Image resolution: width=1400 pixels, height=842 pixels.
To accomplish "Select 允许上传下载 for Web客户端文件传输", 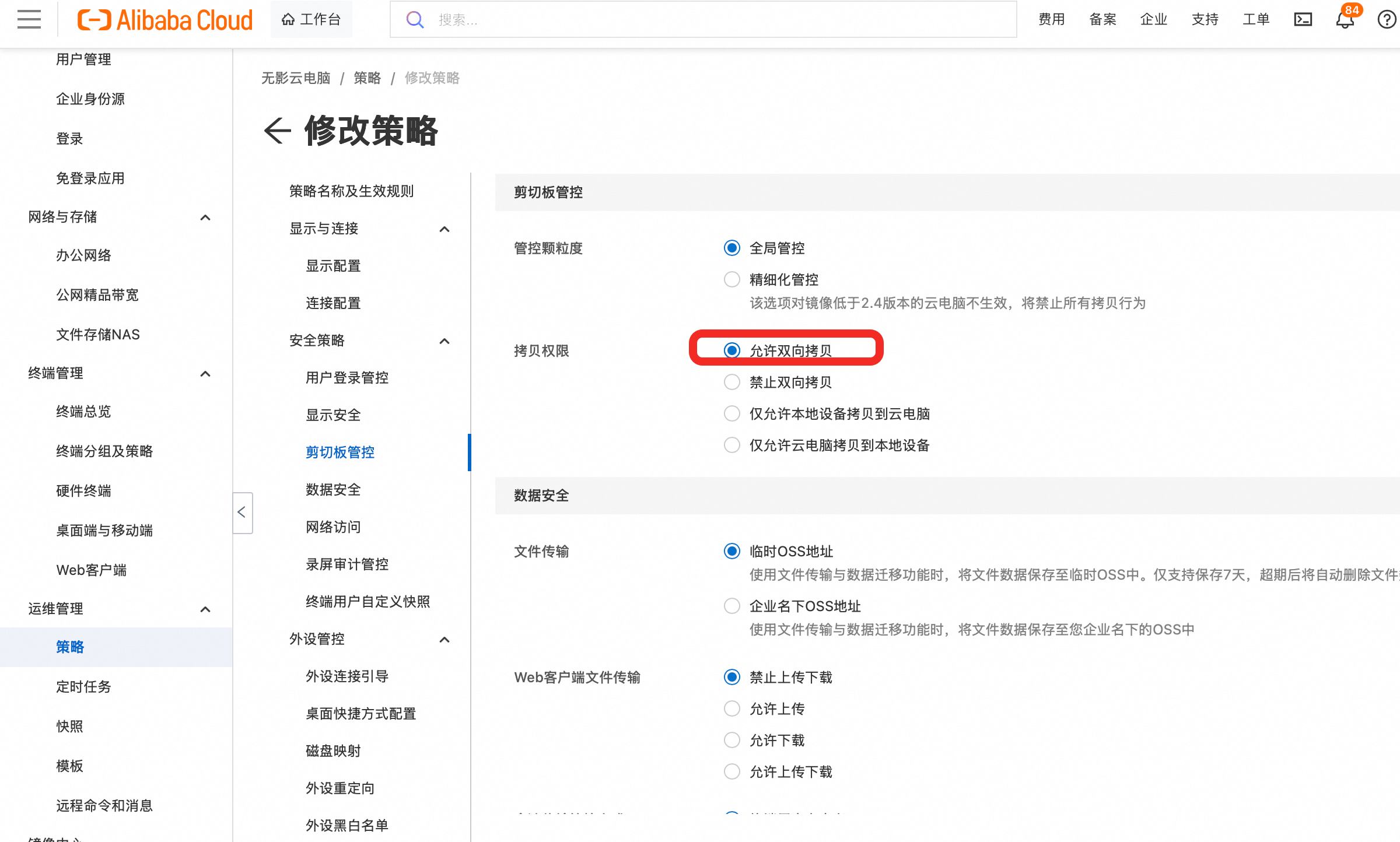I will [x=732, y=772].
